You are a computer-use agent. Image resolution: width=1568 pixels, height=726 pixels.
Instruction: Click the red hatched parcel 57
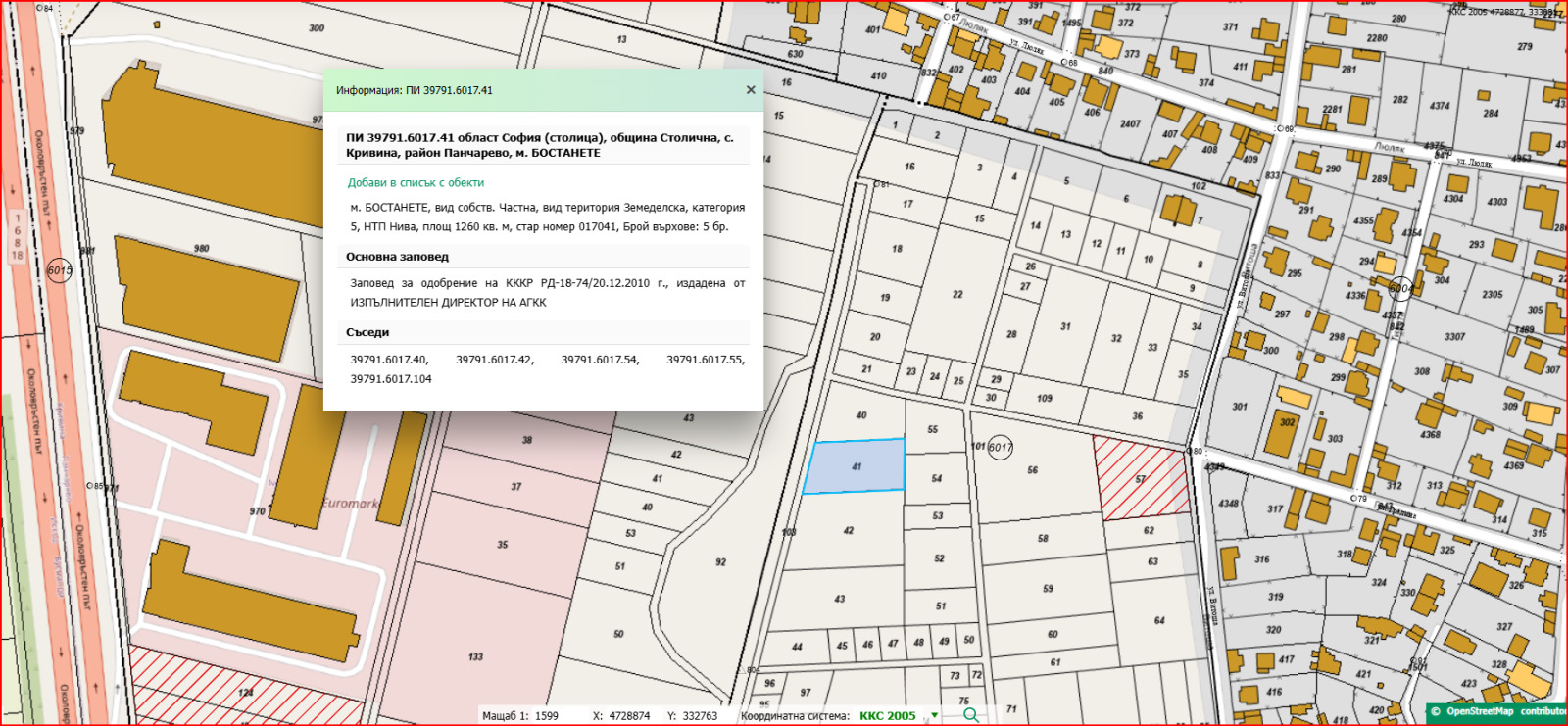click(1142, 478)
